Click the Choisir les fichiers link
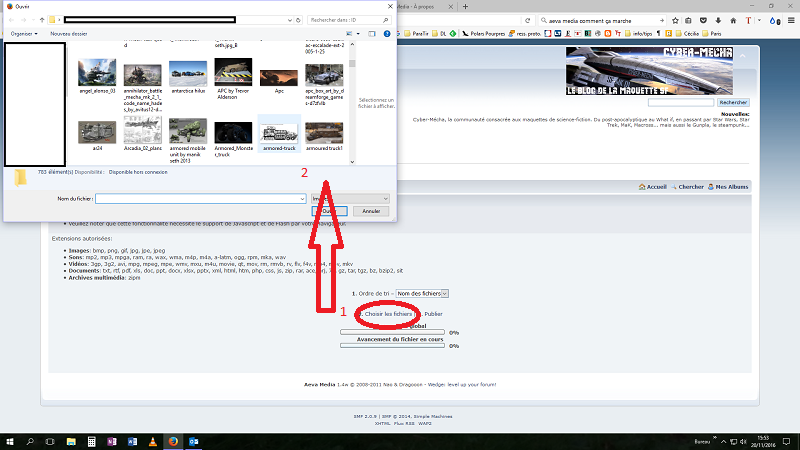Image resolution: width=800 pixels, height=450 pixels. tap(388, 314)
